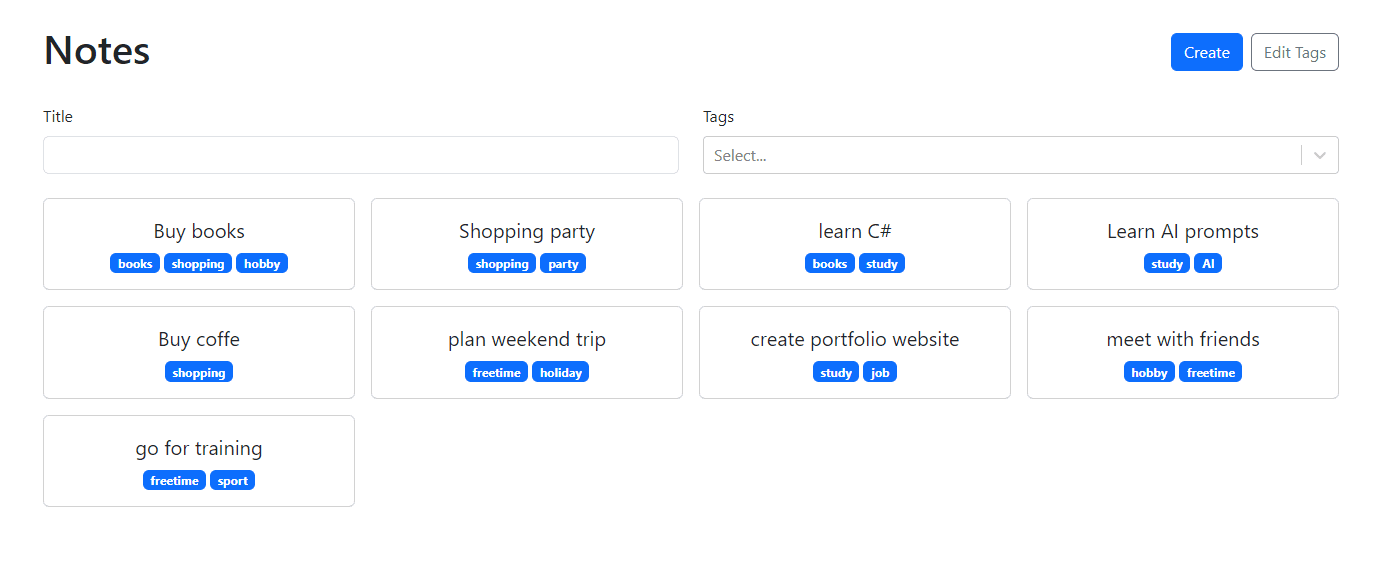The height and width of the screenshot is (577, 1395).
Task: Open the create portfolio website note
Action: coord(854,340)
